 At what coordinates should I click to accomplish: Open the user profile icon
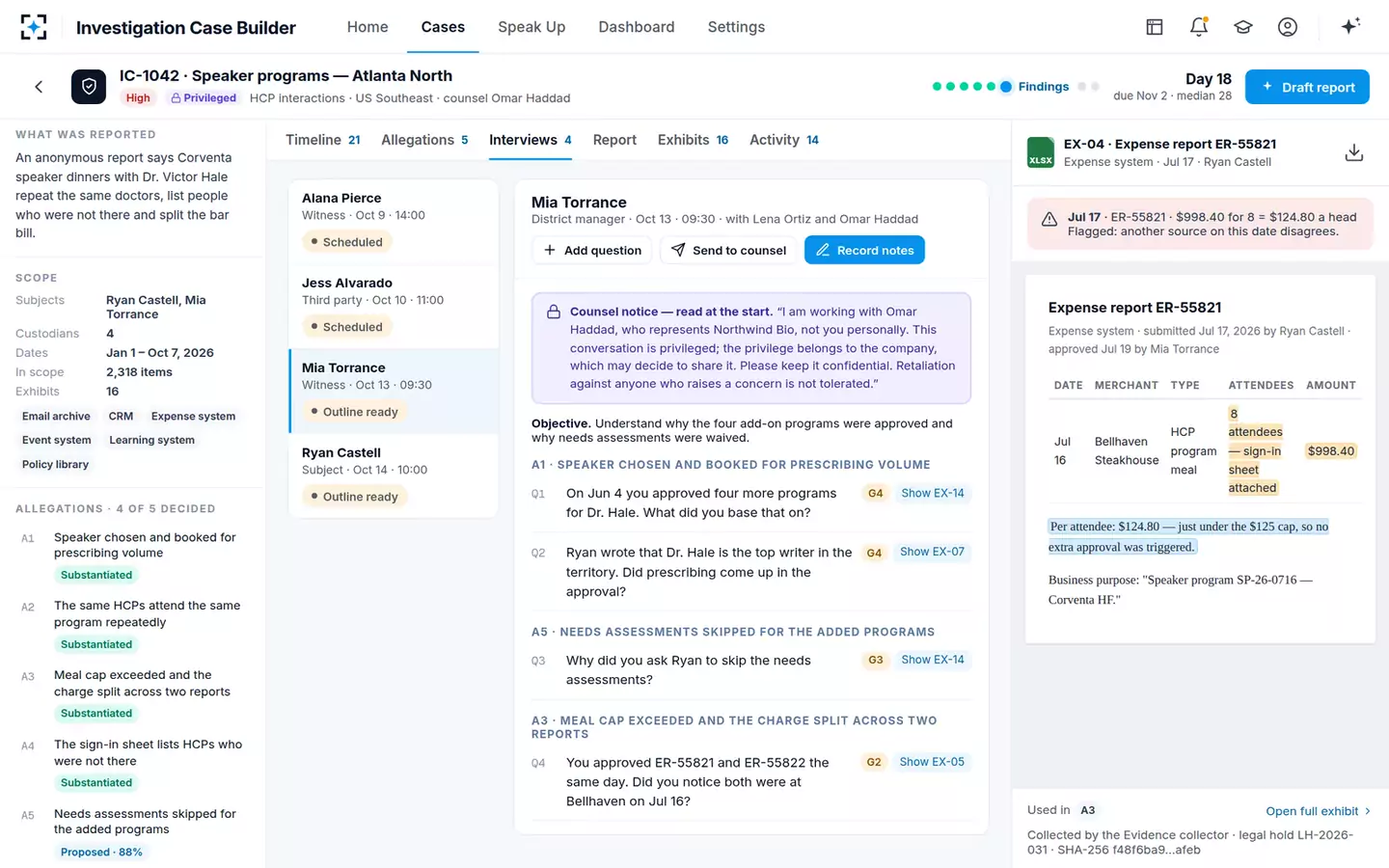pyautogui.click(x=1288, y=27)
